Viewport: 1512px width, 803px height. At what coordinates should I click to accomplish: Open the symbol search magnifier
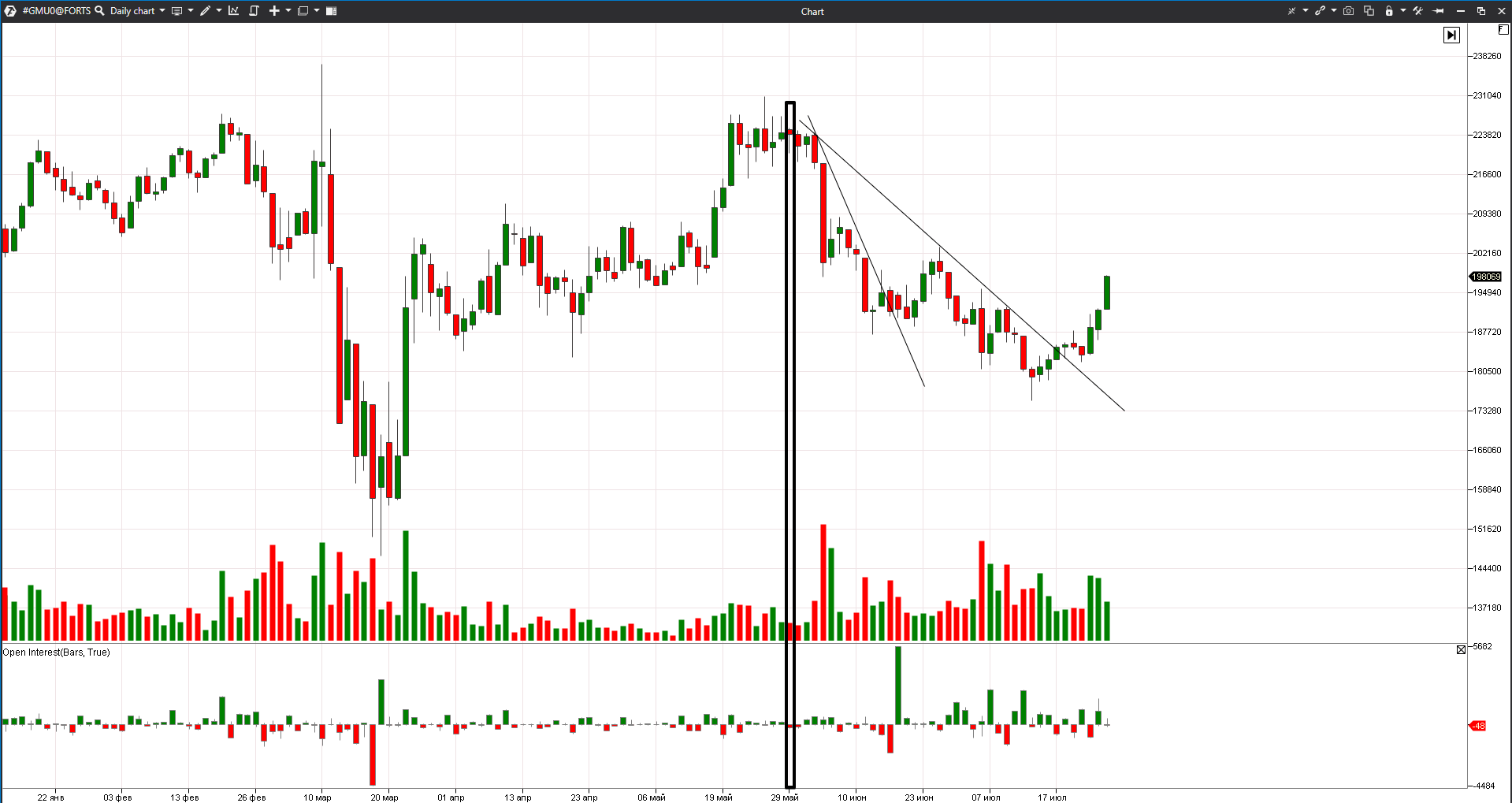[x=99, y=11]
